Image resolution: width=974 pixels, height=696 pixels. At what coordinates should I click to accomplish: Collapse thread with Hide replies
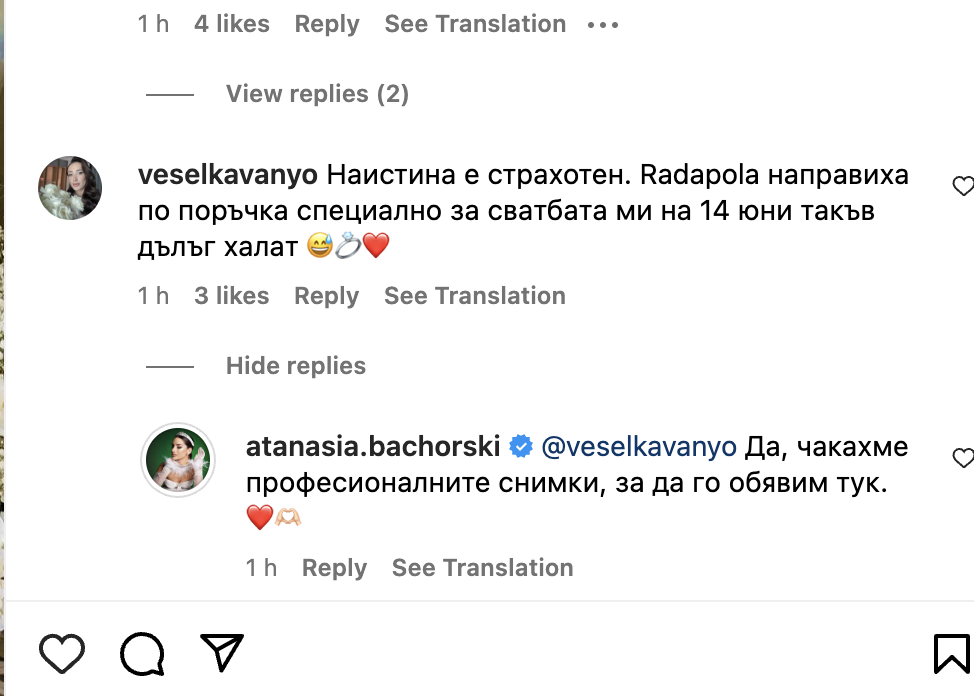coord(295,366)
